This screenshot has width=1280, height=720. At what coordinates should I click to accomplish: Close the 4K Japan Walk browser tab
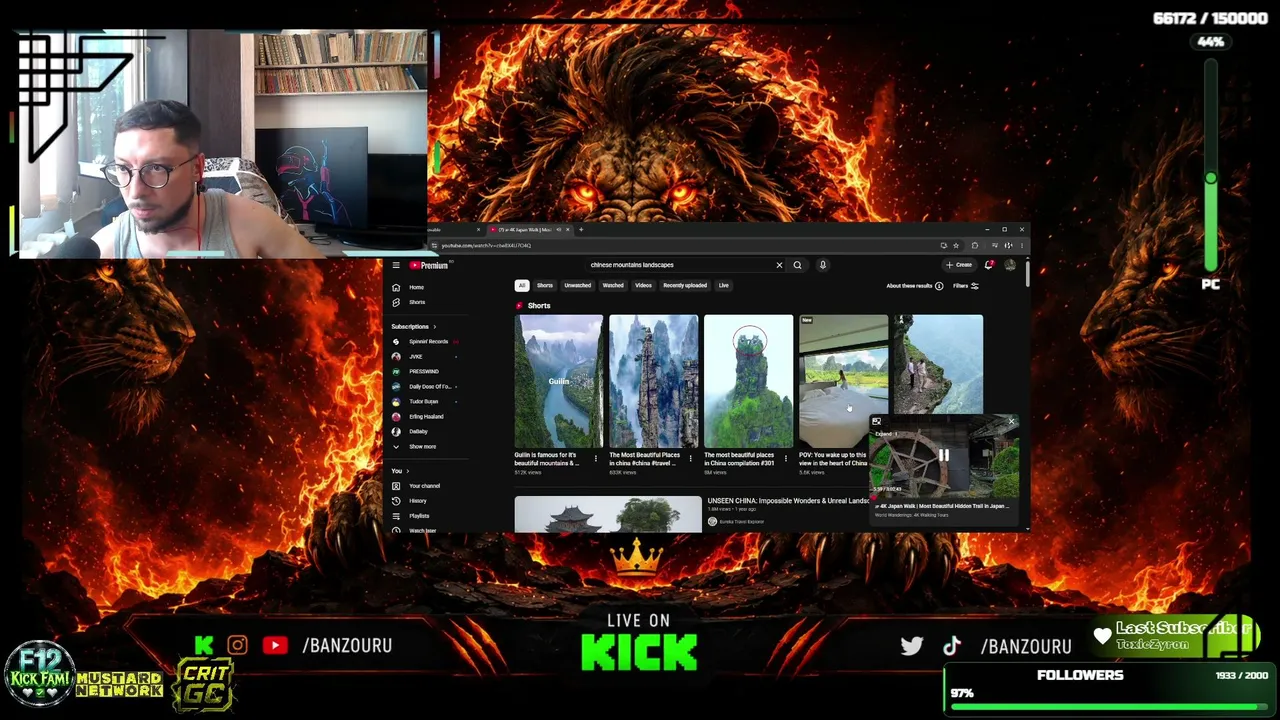pos(567,230)
